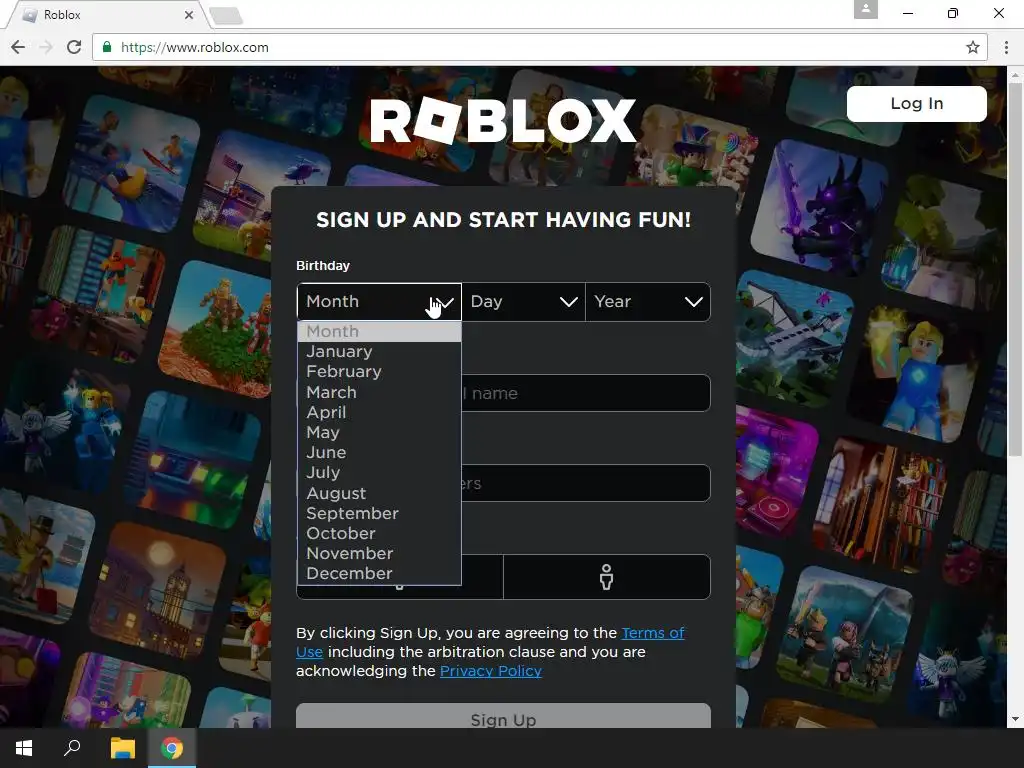Select November from month list
The height and width of the screenshot is (768, 1024).
tap(379, 554)
